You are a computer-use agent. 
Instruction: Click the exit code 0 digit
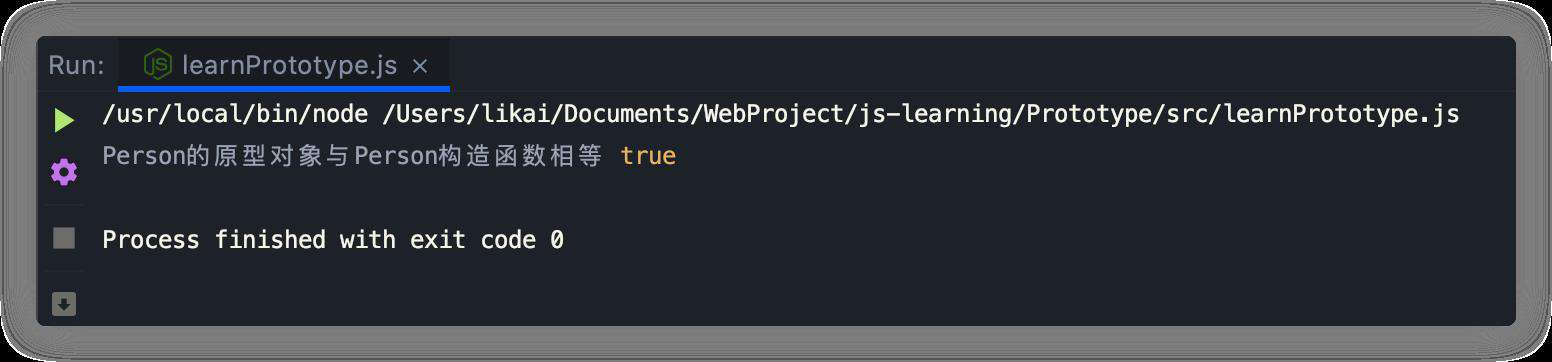[557, 240]
